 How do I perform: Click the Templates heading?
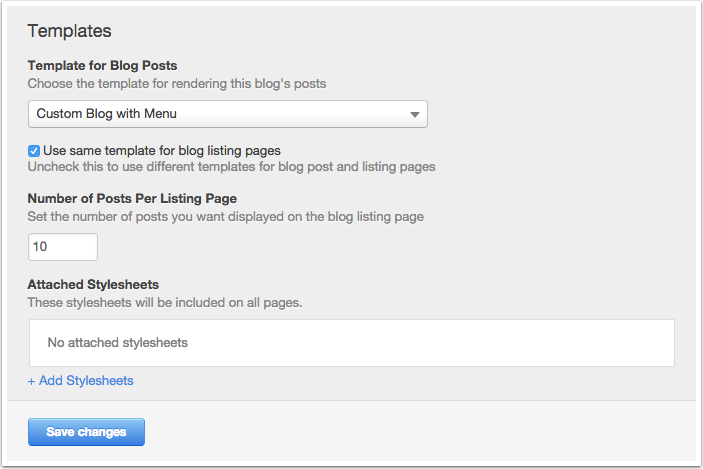pos(69,31)
